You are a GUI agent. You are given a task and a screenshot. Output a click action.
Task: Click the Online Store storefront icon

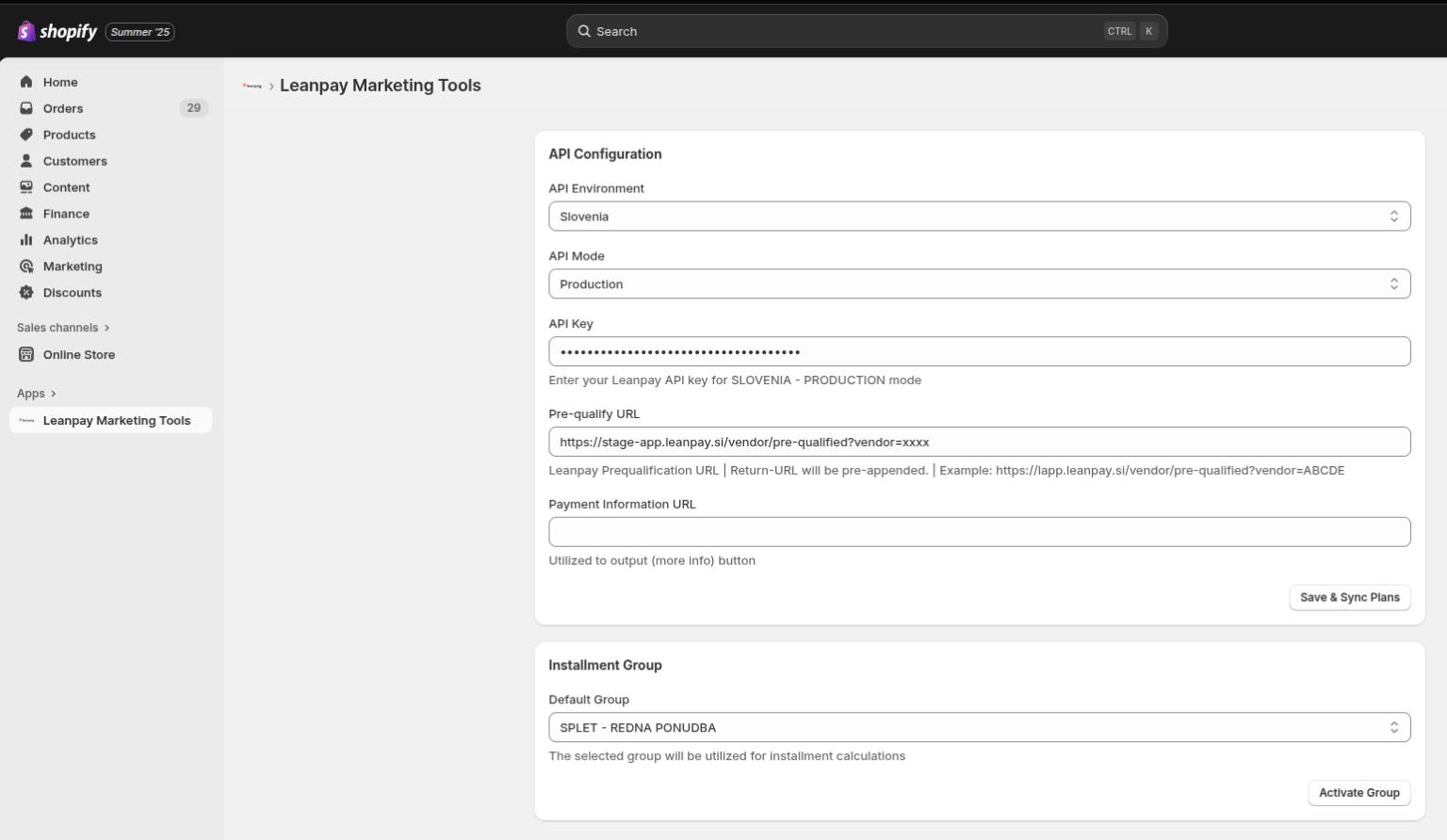(26, 355)
